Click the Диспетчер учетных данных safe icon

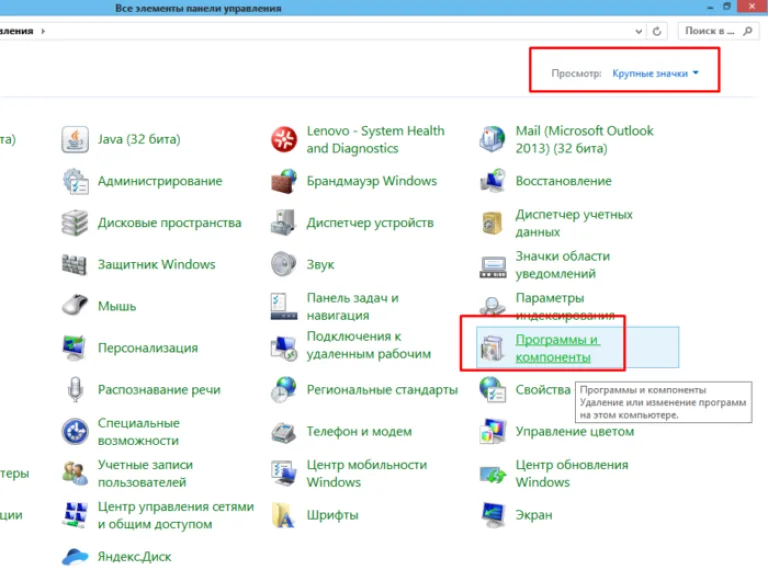492,223
